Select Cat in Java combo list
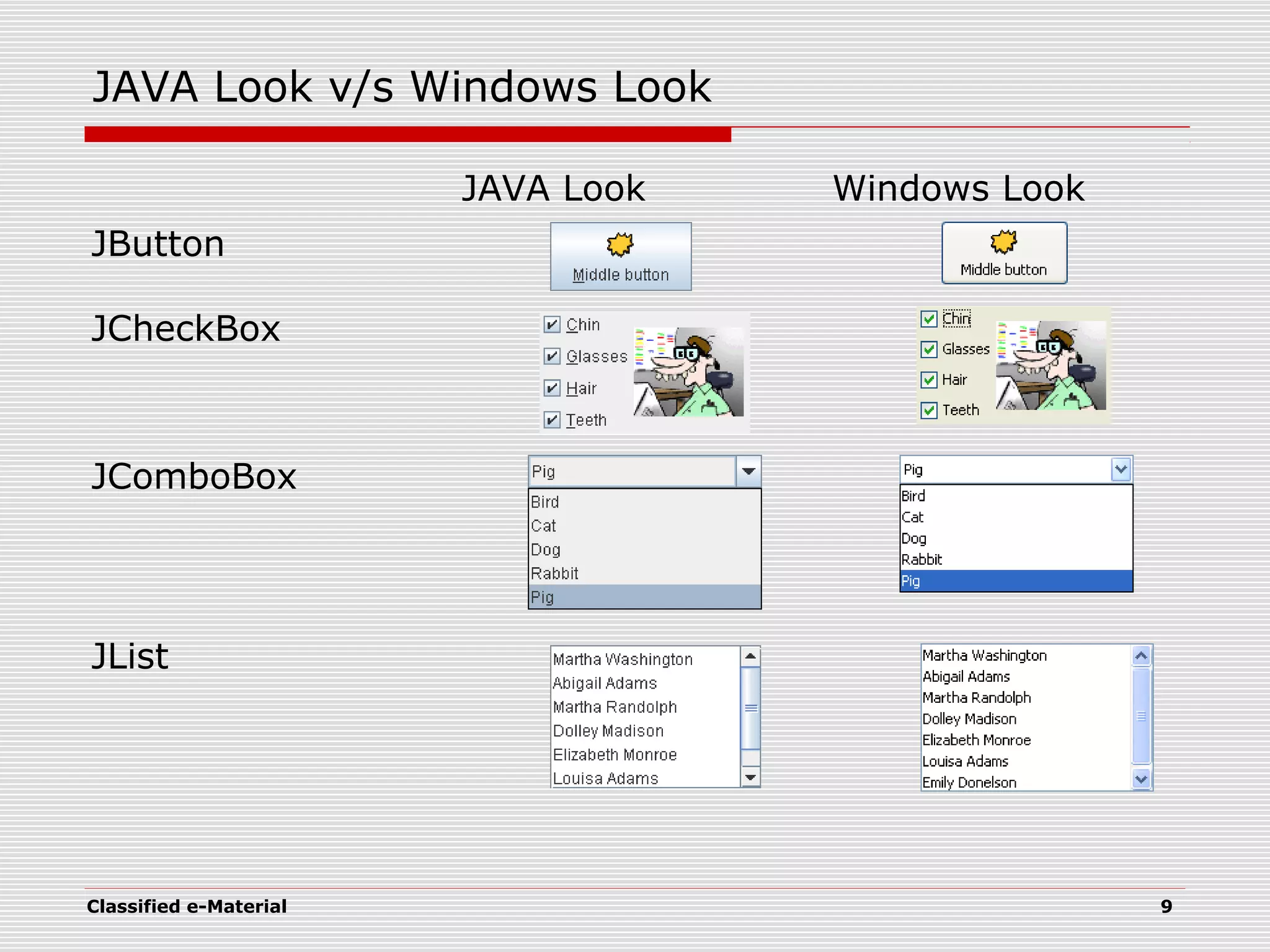Viewport: 1270px width, 952px height. coord(645,526)
